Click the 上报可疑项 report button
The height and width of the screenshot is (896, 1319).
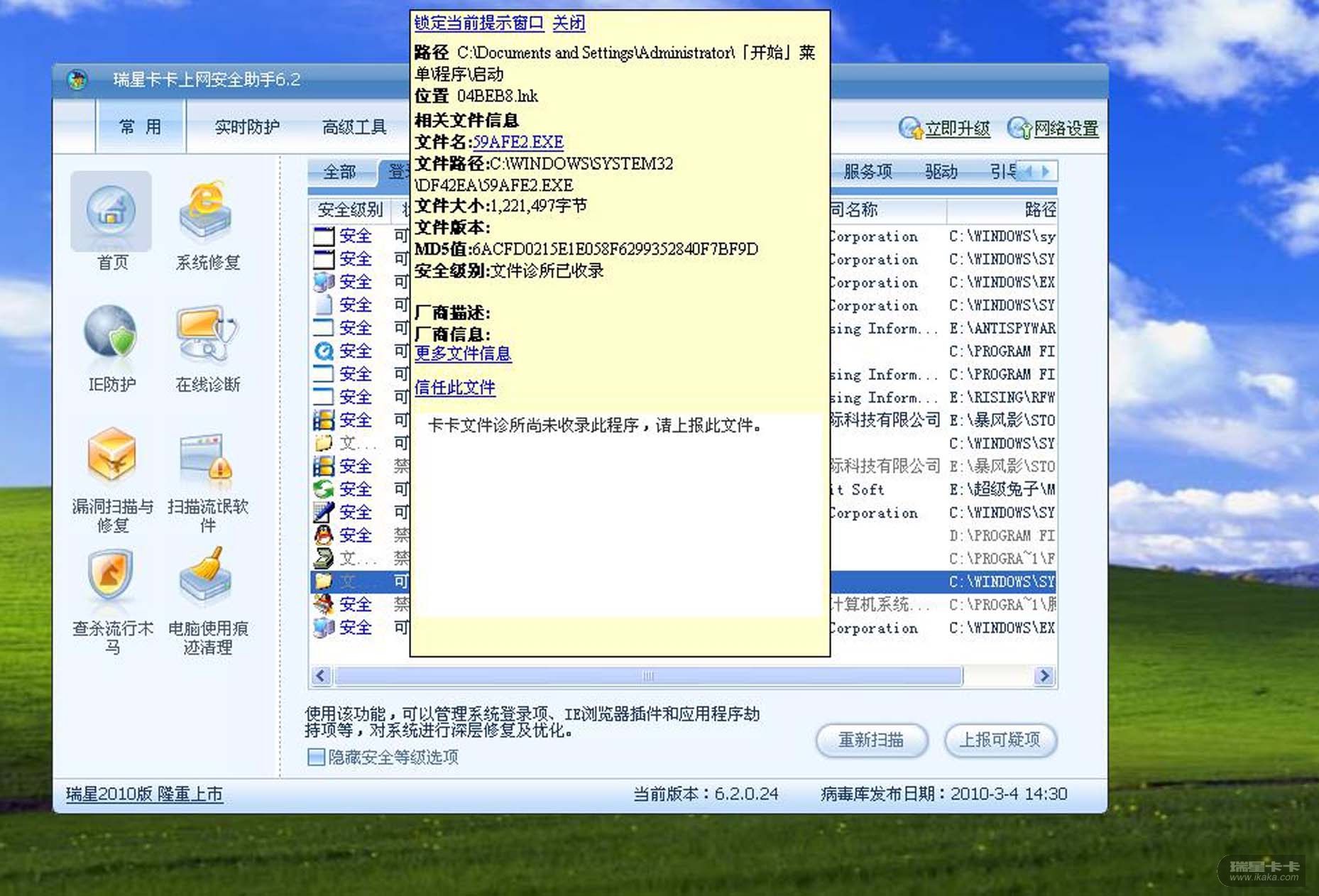point(1000,741)
